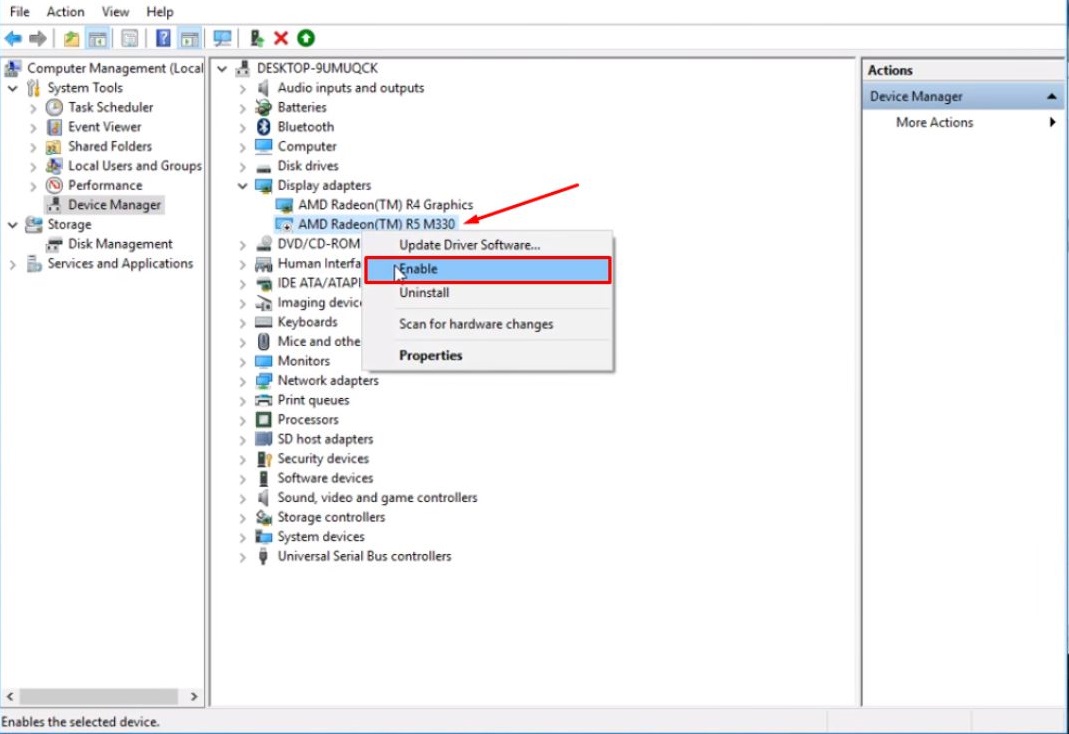The width and height of the screenshot is (1069, 734).
Task: Click the Properties sheet toolbar icon
Action: pos(130,38)
